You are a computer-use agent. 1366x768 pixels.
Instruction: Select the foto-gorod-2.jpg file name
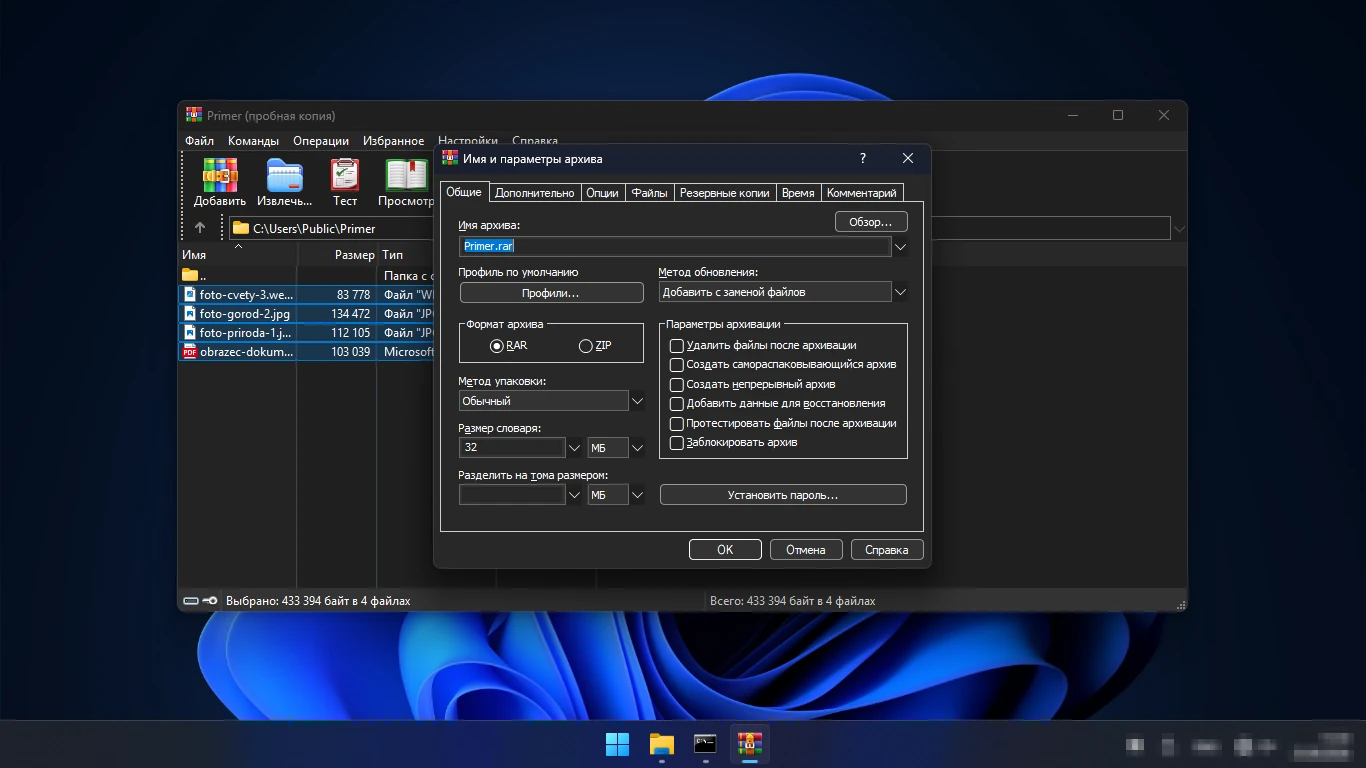(x=245, y=314)
